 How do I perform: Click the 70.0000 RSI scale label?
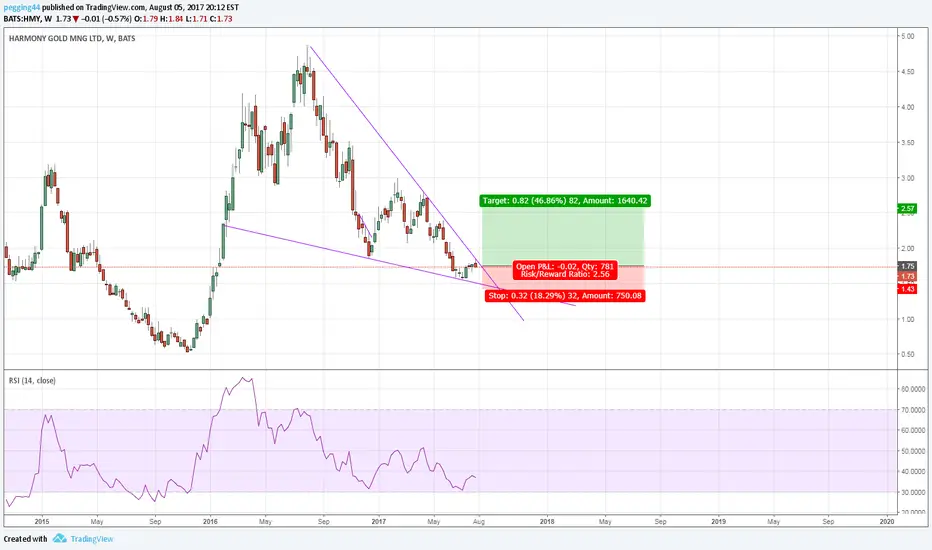pyautogui.click(x=913, y=410)
